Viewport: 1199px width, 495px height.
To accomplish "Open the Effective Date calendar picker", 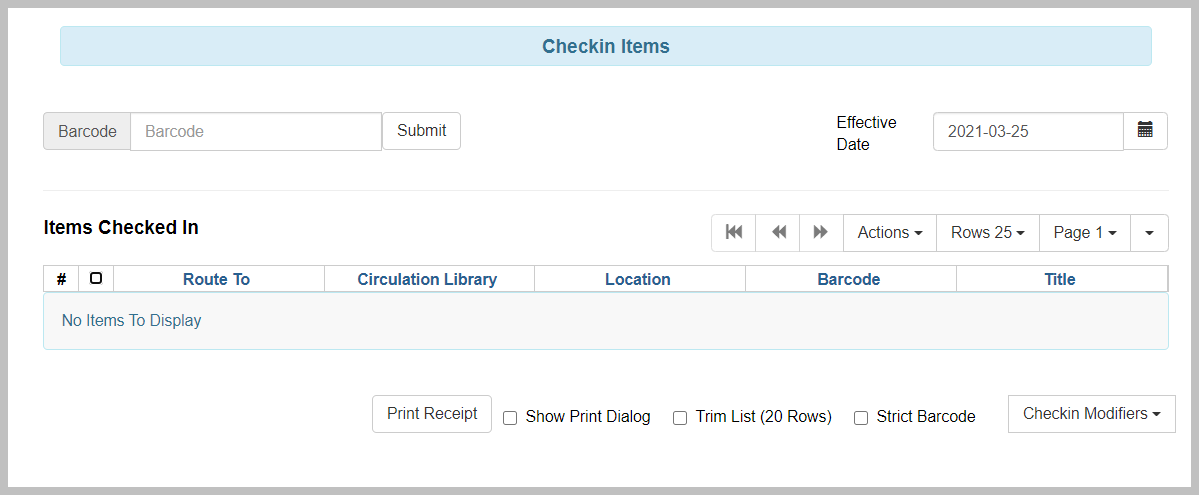I will pos(1145,131).
